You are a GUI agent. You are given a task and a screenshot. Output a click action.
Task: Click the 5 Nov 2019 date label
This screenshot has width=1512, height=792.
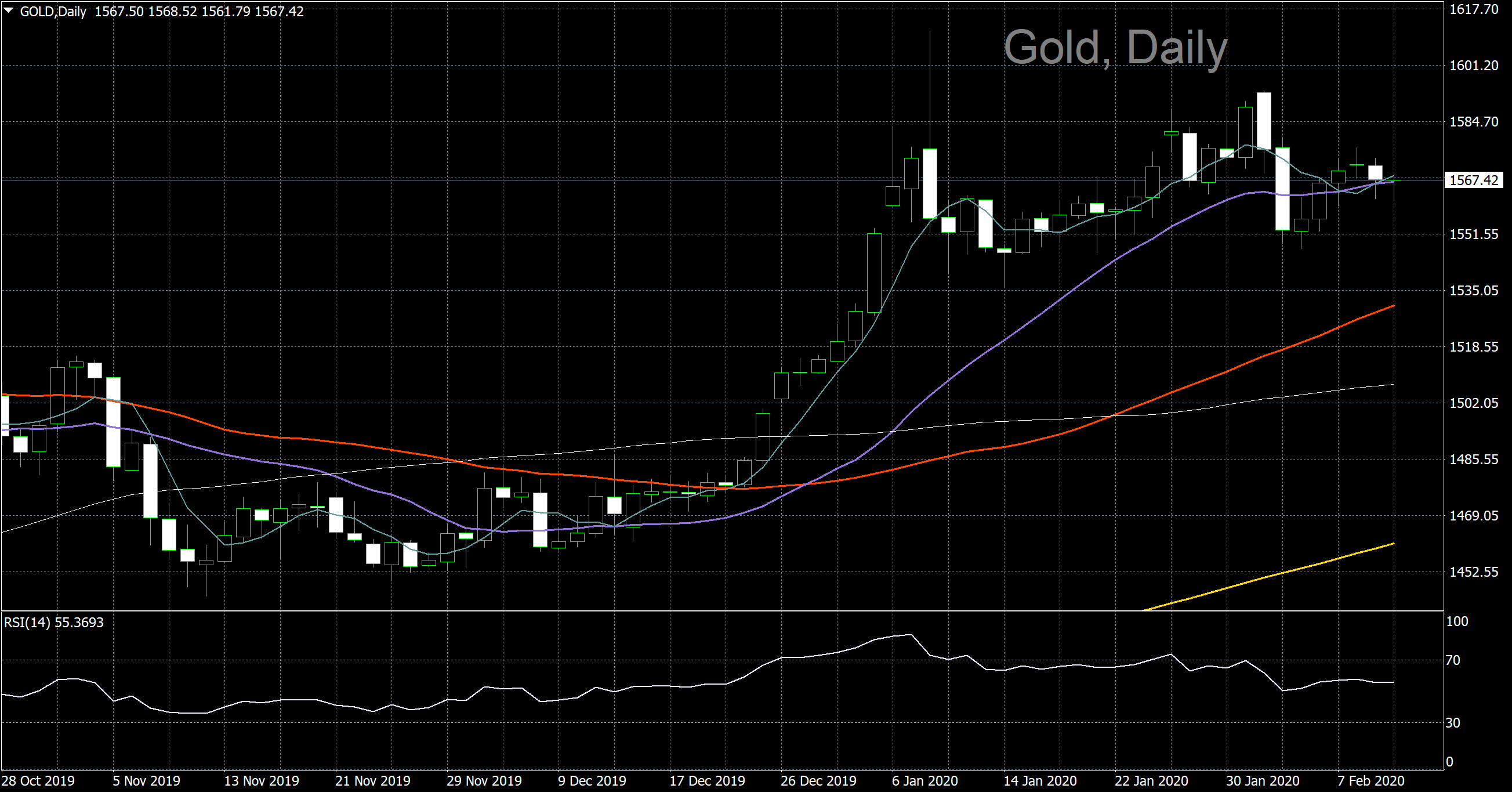(x=147, y=781)
